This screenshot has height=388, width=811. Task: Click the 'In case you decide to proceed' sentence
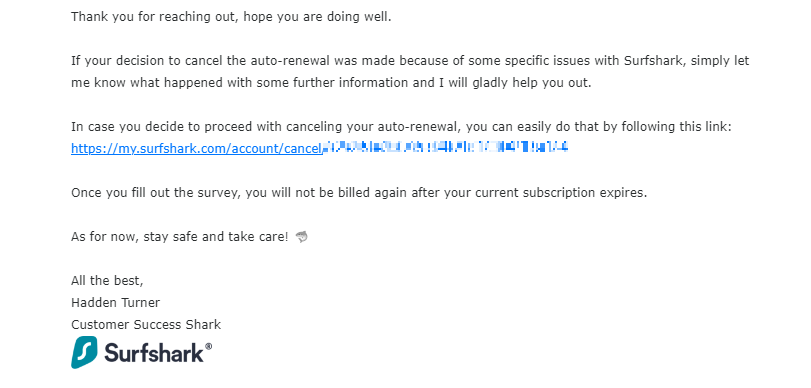coord(401,127)
